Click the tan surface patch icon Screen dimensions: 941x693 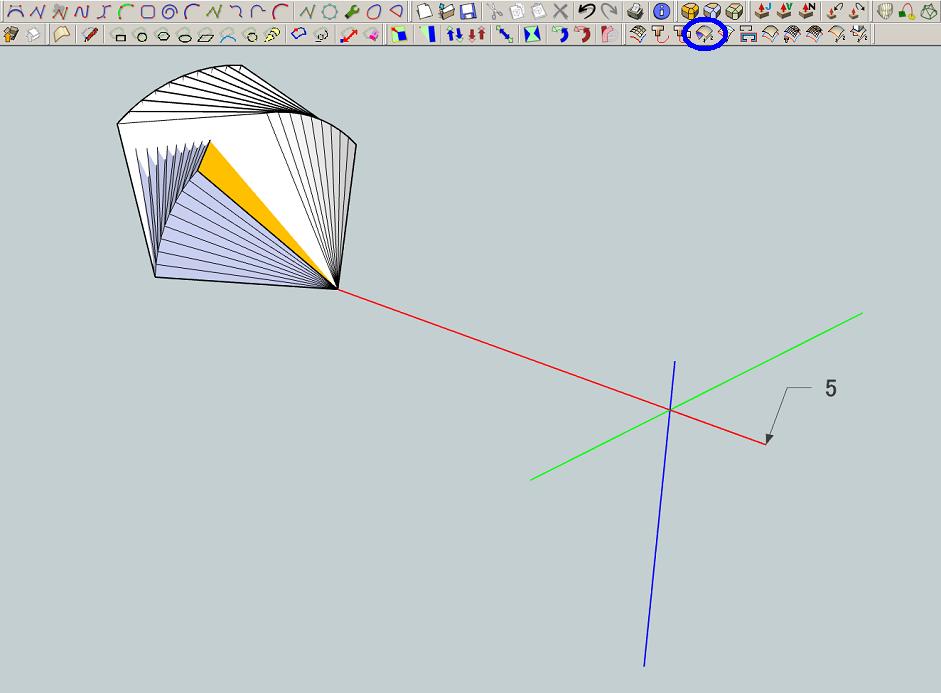point(61,34)
